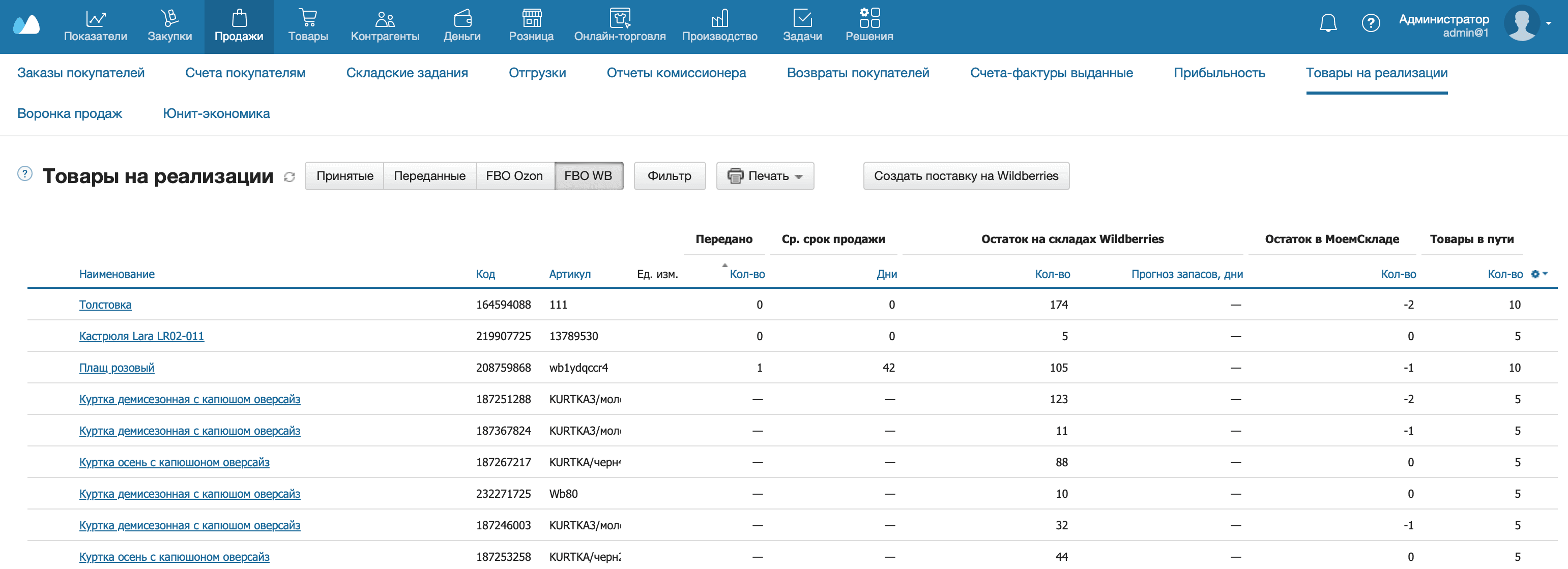Sort by Передано Кол-во column header
This screenshot has width=1568, height=569.
coord(746,274)
